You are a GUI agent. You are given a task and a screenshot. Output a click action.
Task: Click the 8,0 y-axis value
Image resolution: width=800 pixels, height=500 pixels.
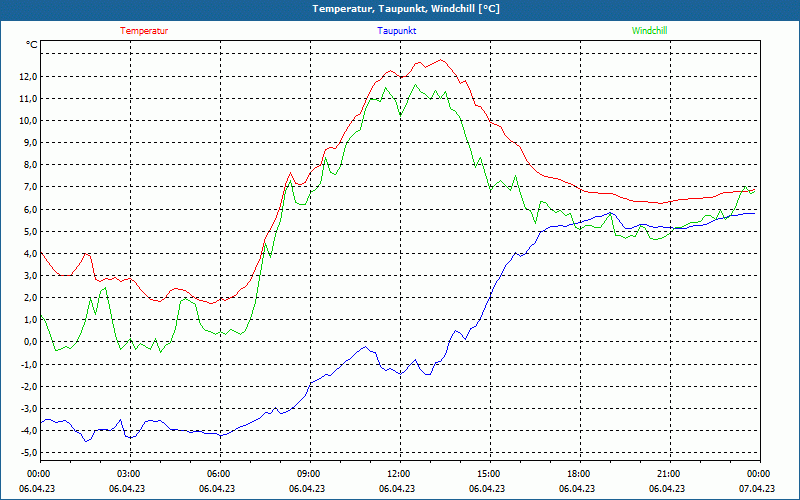[30, 165]
